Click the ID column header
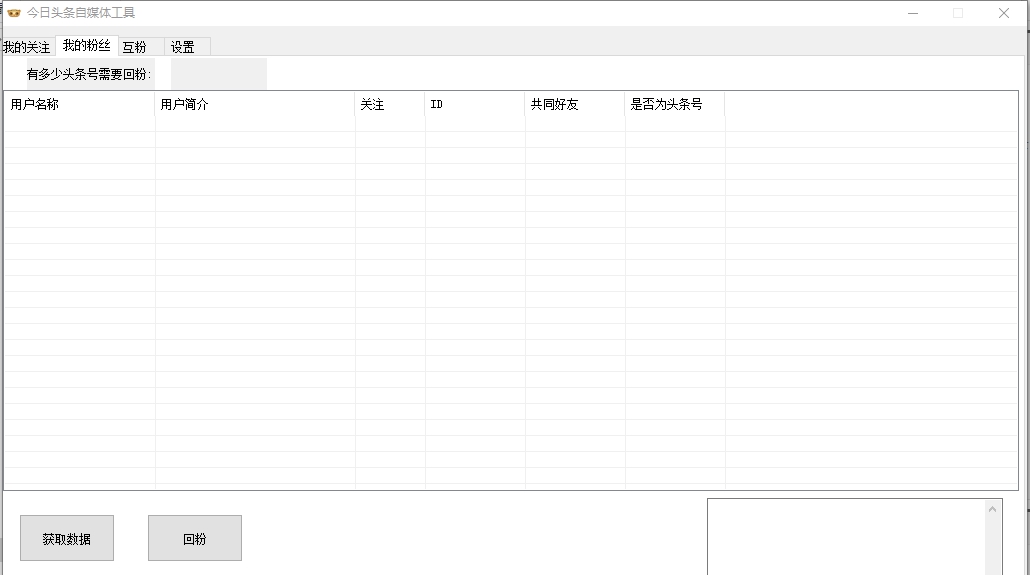 pyautogui.click(x=475, y=104)
